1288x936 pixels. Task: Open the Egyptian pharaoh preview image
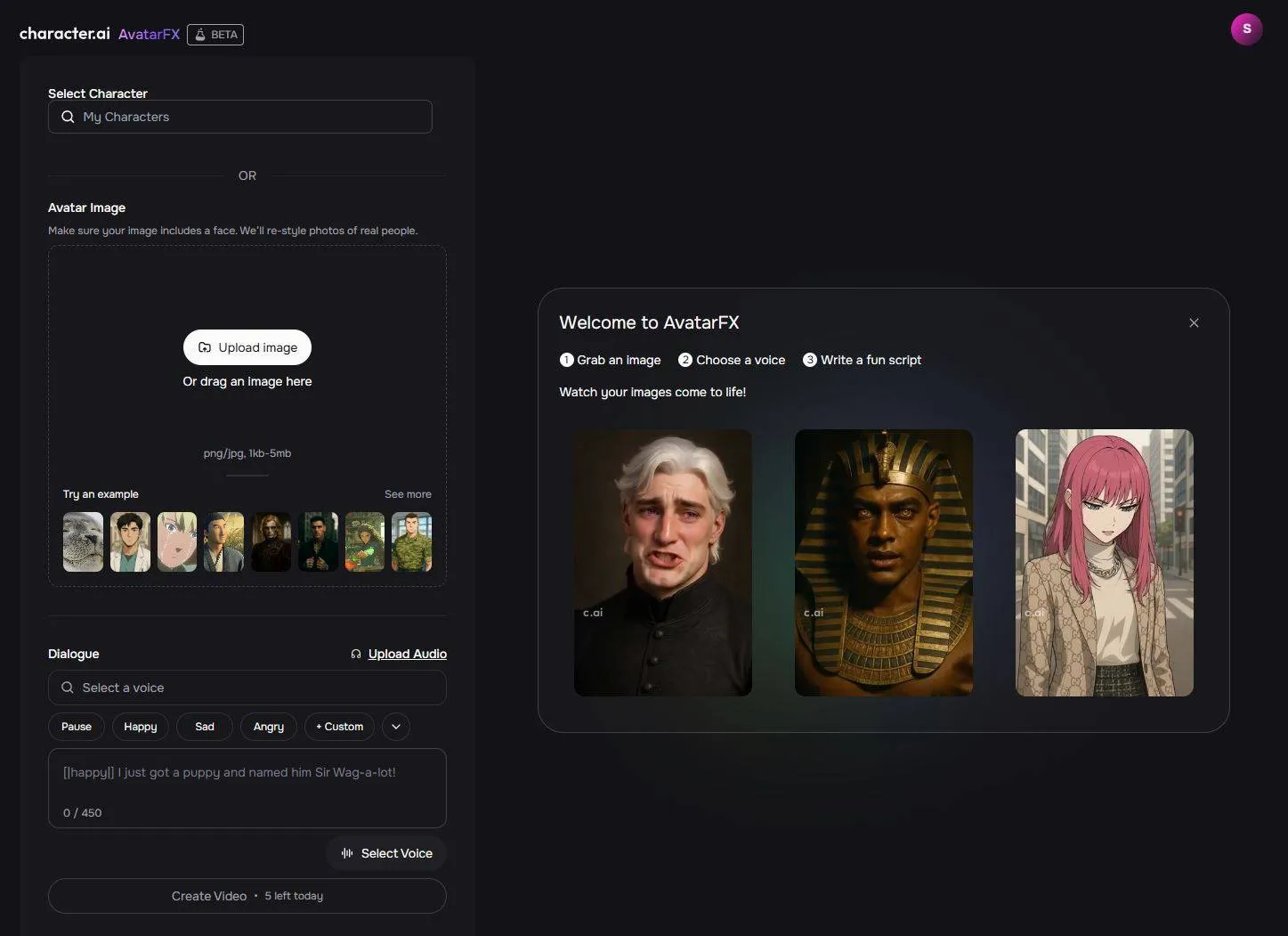coord(884,563)
